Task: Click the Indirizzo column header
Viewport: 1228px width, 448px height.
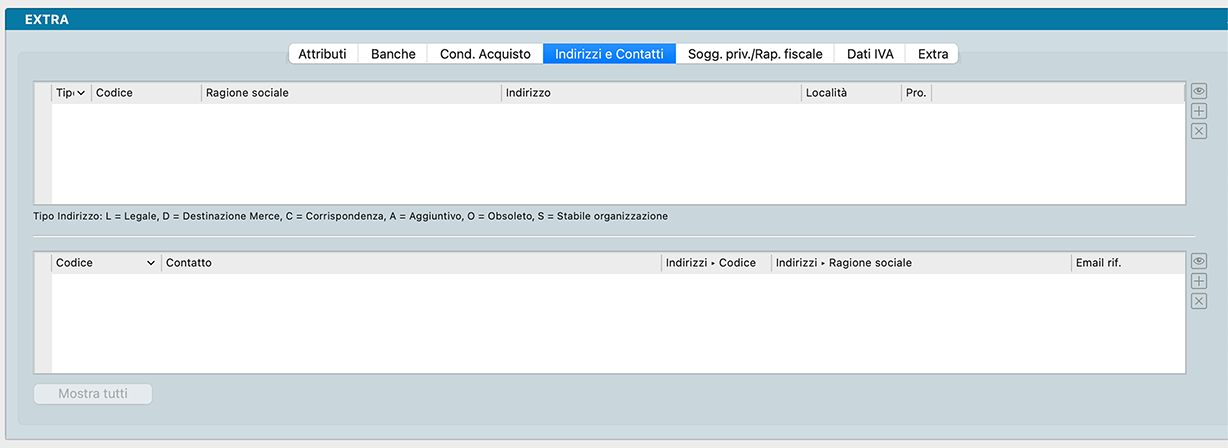Action: (x=650, y=93)
